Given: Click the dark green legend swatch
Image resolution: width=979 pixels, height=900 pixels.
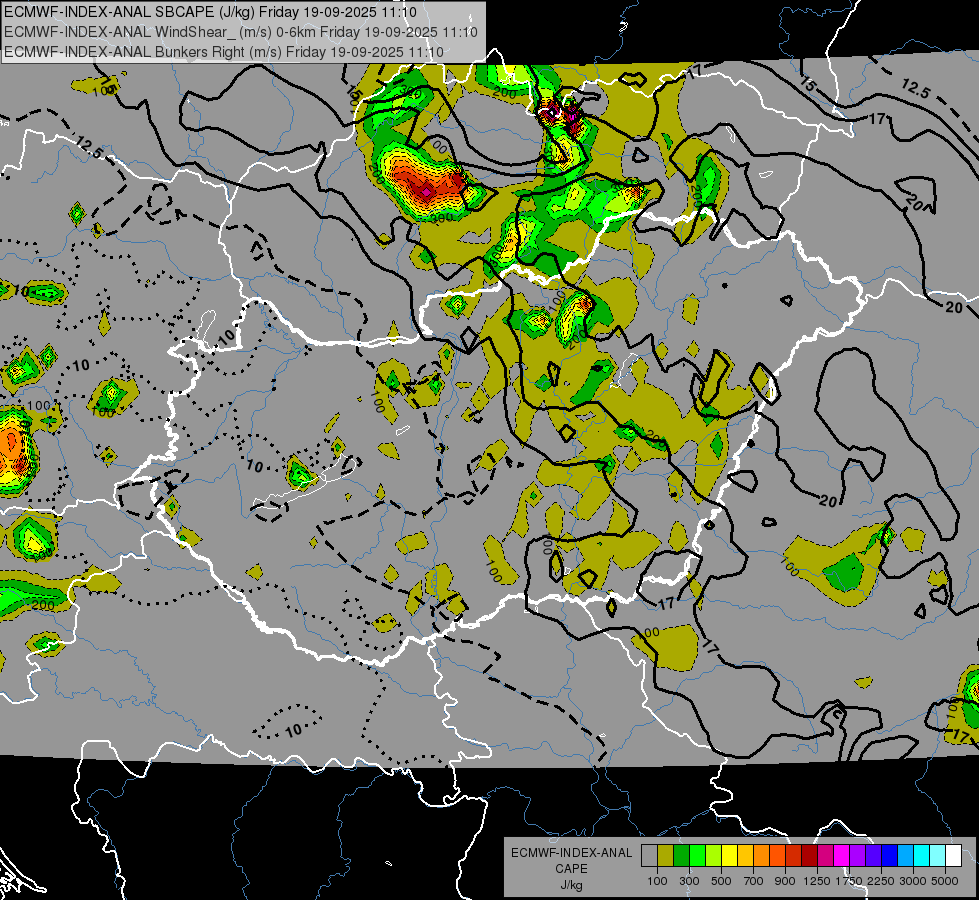Looking at the screenshot, I should [681, 856].
